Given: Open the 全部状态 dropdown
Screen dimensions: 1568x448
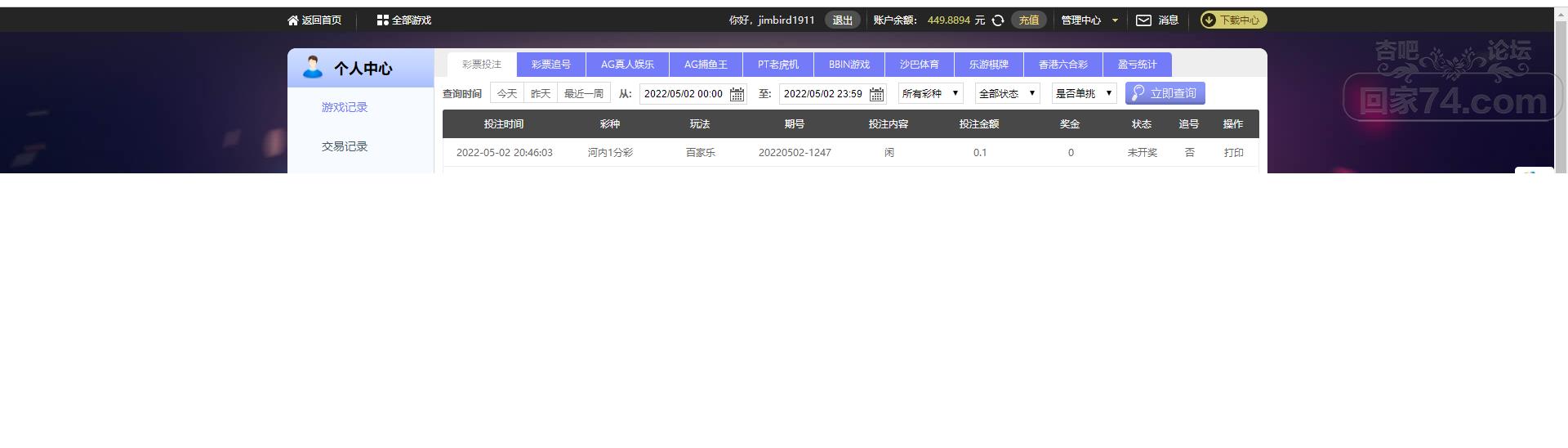Looking at the screenshot, I should pyautogui.click(x=1008, y=93).
